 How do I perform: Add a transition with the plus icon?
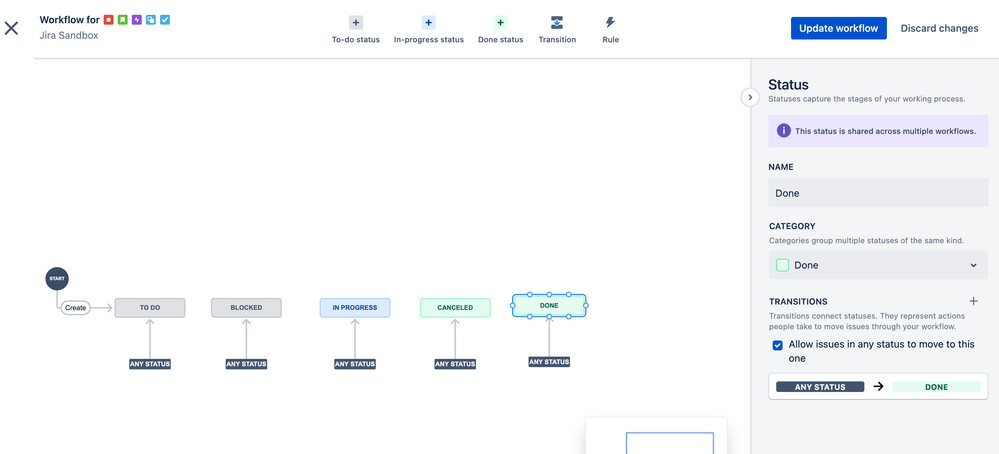[973, 301]
